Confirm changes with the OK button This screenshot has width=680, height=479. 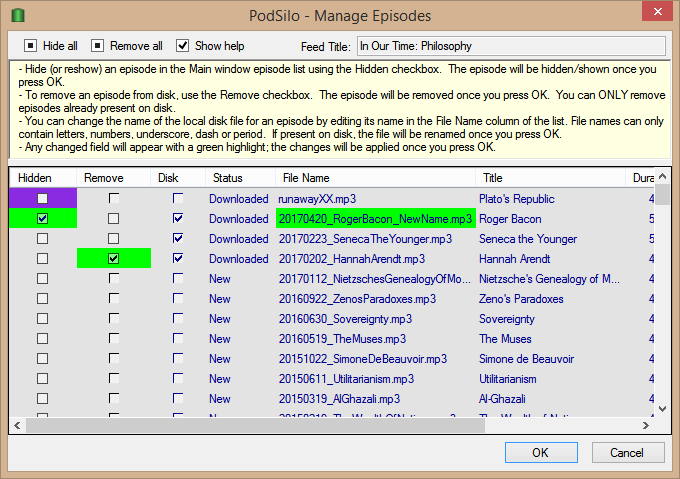pyautogui.click(x=541, y=453)
